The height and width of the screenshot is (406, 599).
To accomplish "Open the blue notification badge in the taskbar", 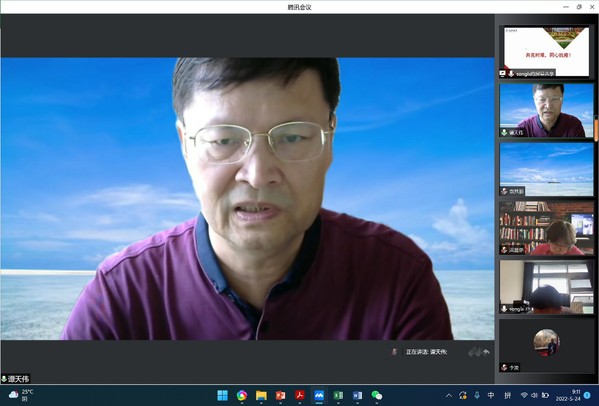I will pos(587,395).
